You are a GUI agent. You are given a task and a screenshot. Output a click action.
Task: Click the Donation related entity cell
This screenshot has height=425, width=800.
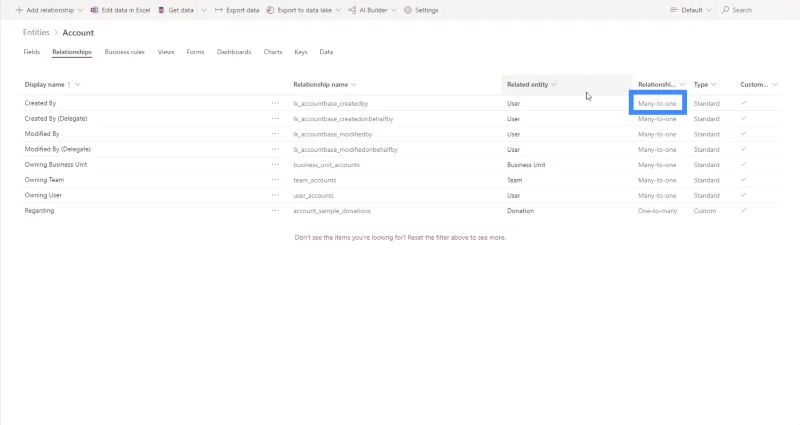click(520, 211)
